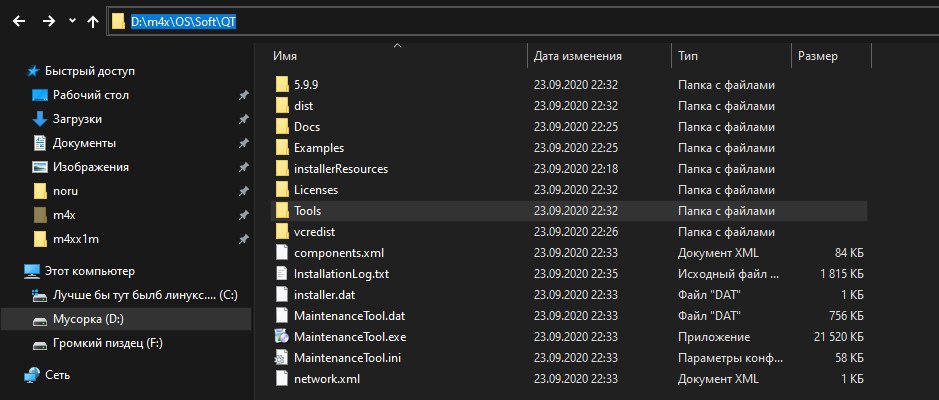Sort by Тип column header
Screen dimensions: 939x400
[x=687, y=56]
